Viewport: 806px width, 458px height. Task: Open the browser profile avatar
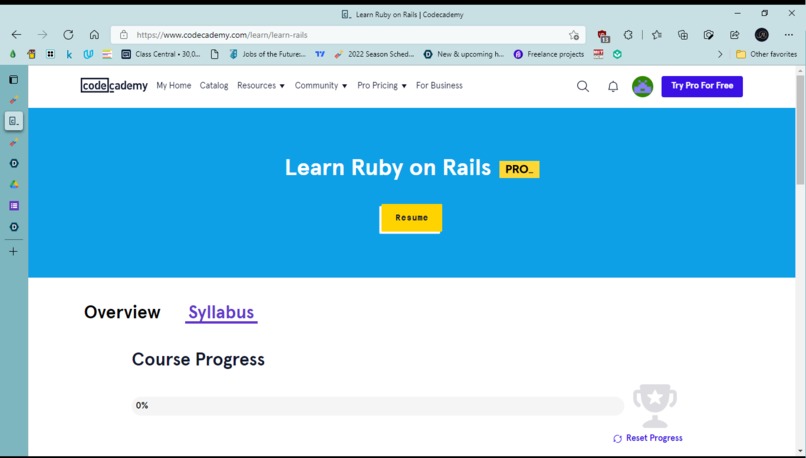[761, 35]
